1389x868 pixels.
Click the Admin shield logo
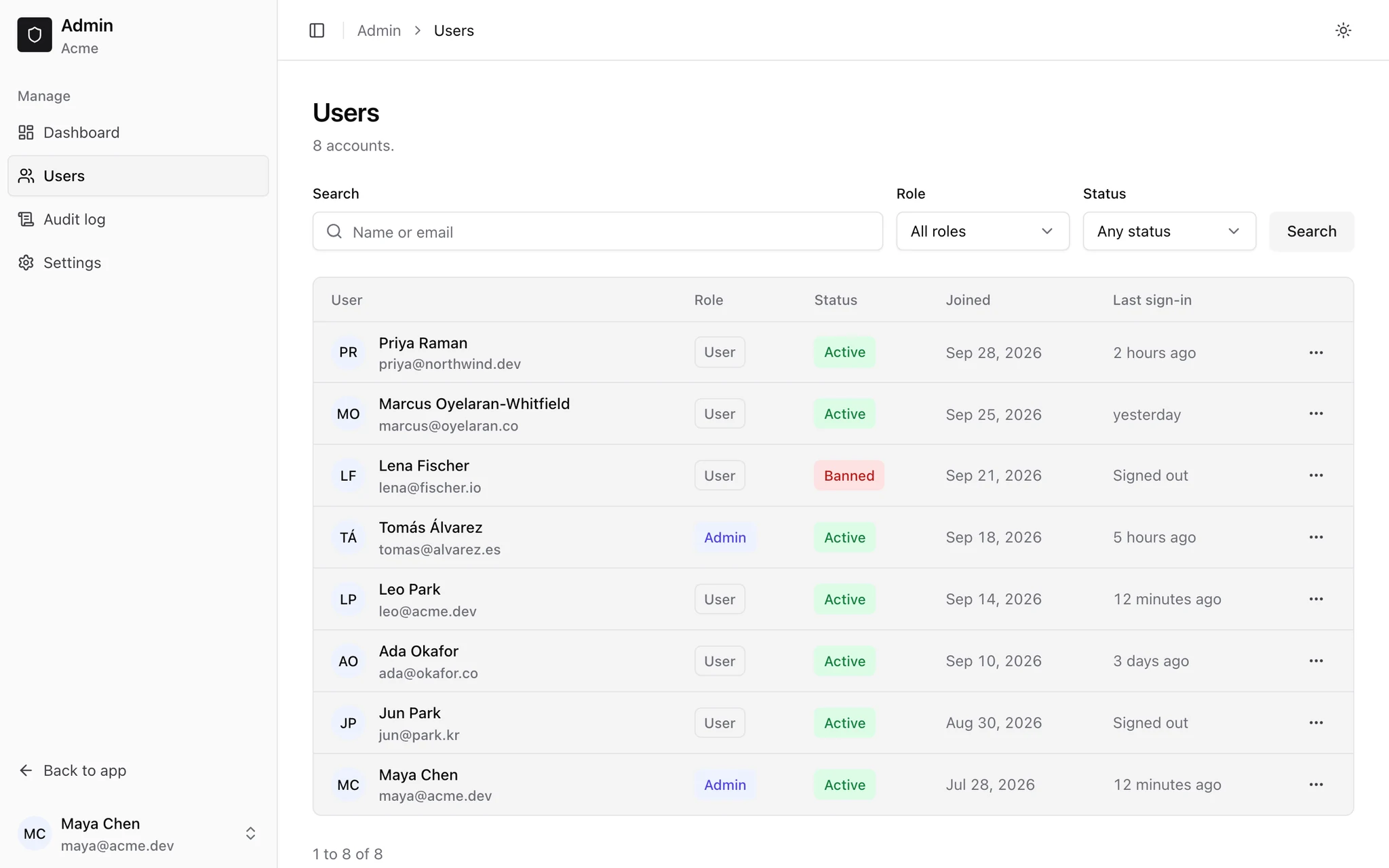35,35
